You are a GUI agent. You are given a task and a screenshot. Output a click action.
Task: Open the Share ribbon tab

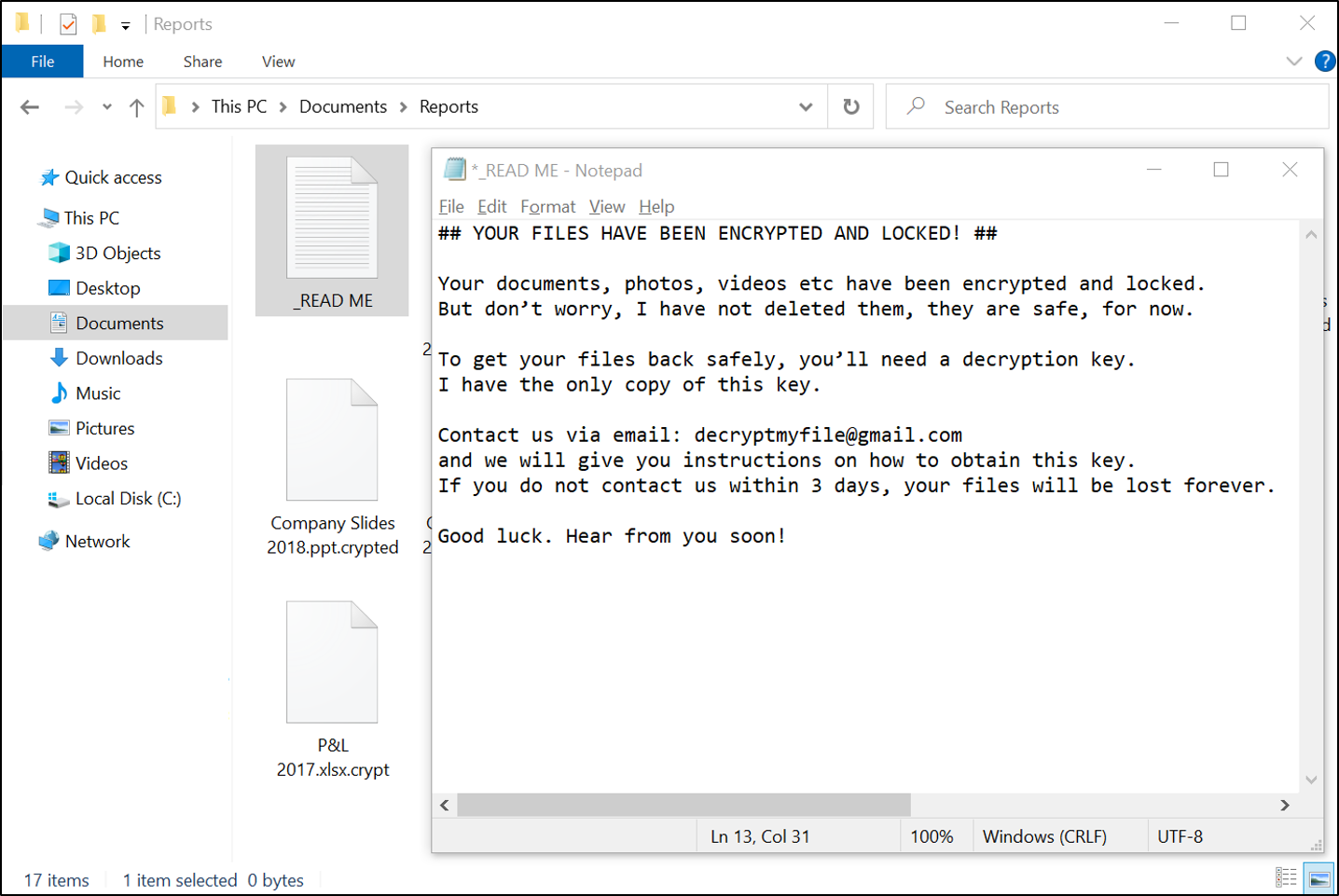[202, 62]
